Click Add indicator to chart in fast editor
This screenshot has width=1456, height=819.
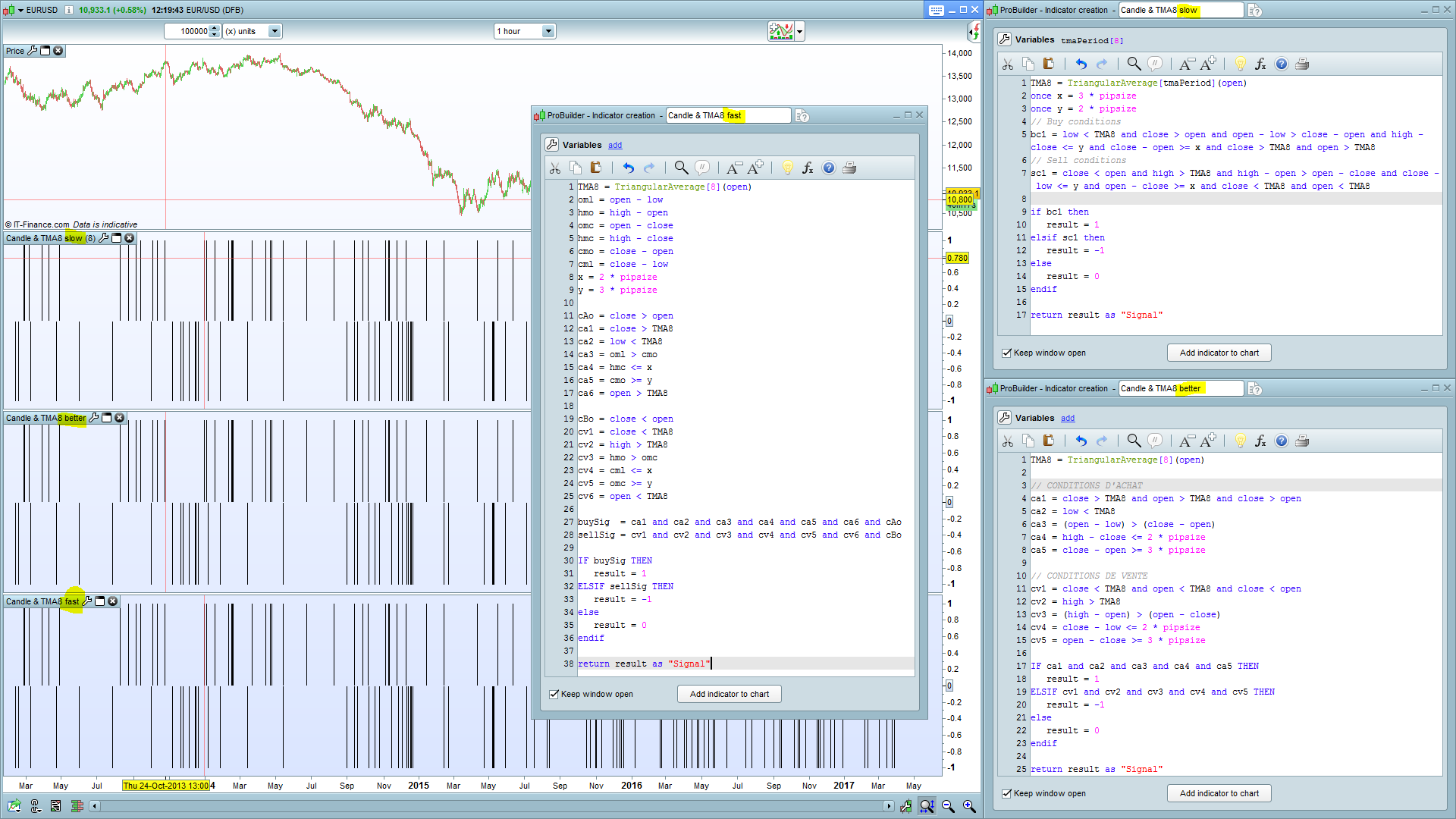pos(729,694)
